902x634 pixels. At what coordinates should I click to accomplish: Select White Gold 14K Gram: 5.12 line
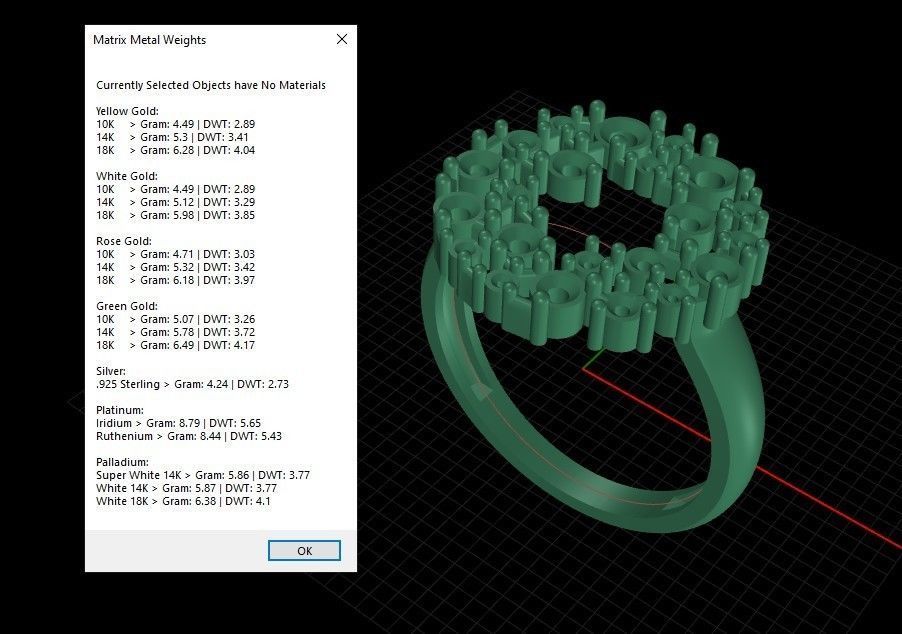(175, 202)
